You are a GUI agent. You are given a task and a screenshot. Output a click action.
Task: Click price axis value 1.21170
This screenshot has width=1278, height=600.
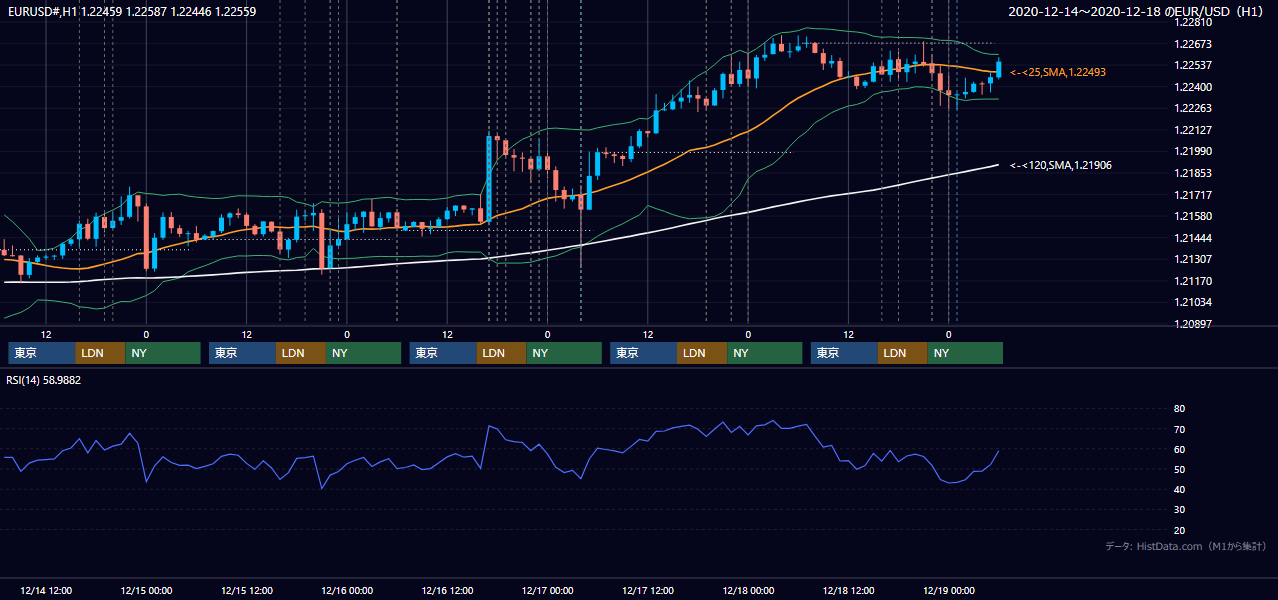coord(1193,281)
